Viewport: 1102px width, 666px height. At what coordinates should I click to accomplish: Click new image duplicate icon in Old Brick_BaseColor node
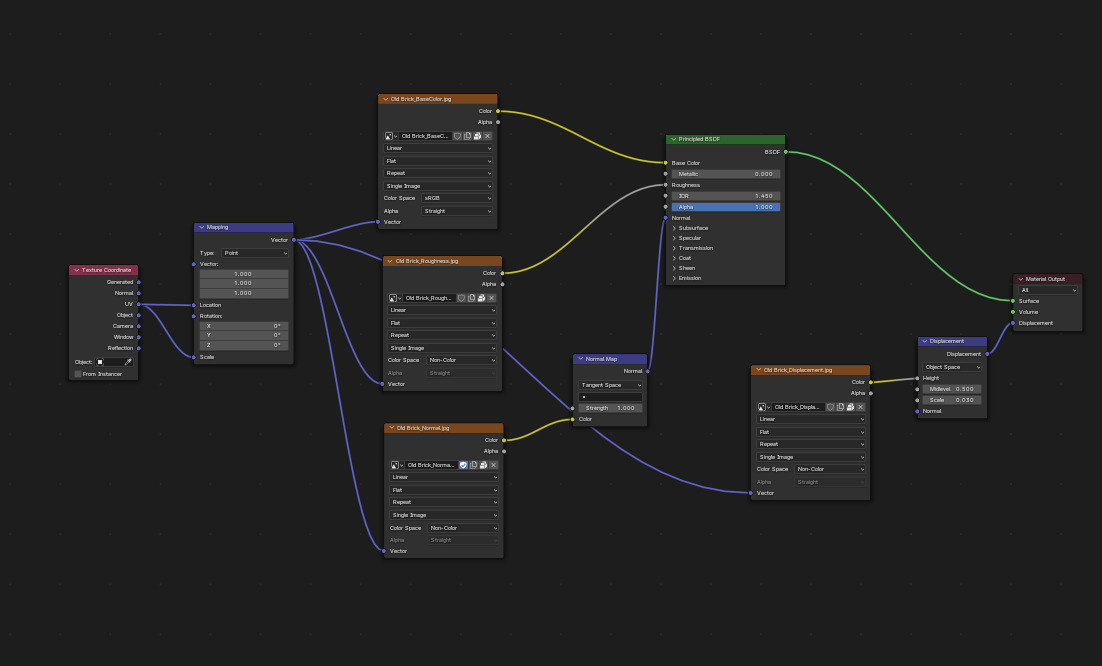pyautogui.click(x=467, y=136)
